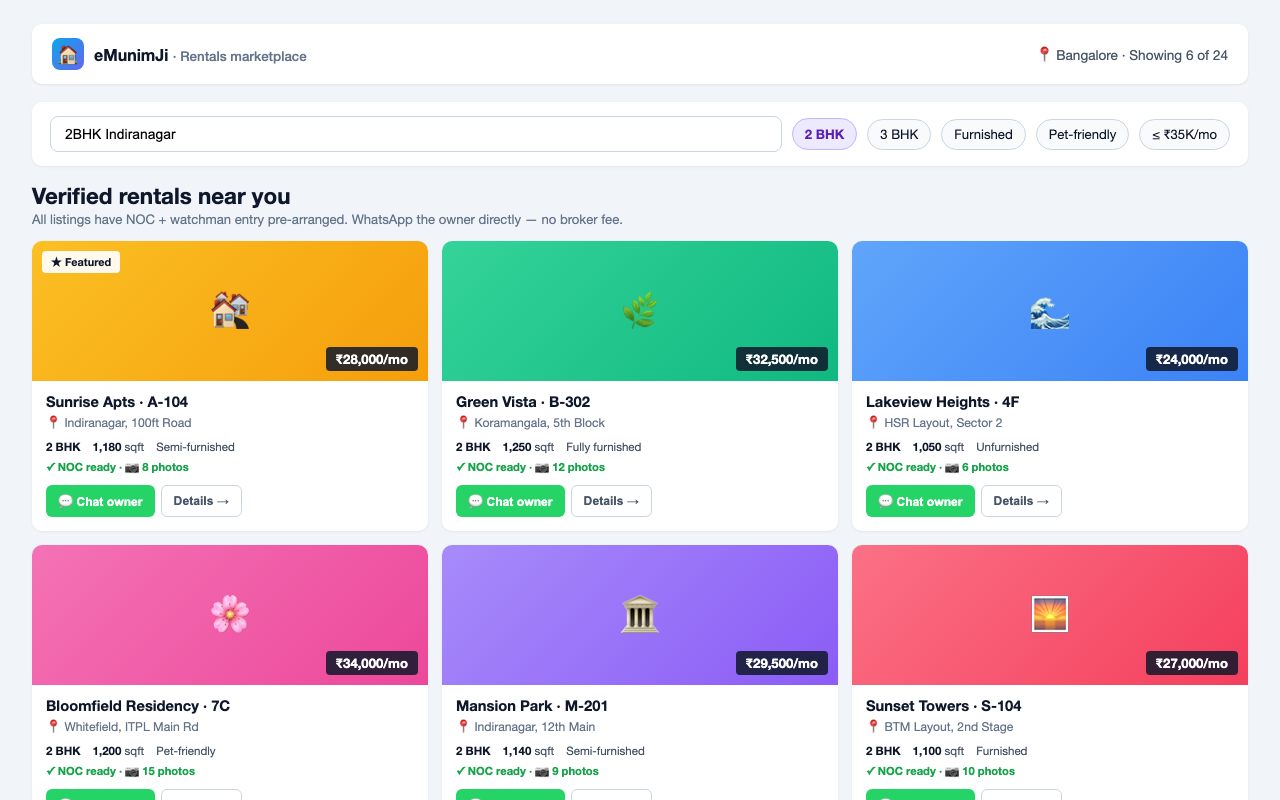The height and width of the screenshot is (800, 1280).
Task: Click the Unfurnished label on Lakeview Heights
Action: click(x=1008, y=447)
